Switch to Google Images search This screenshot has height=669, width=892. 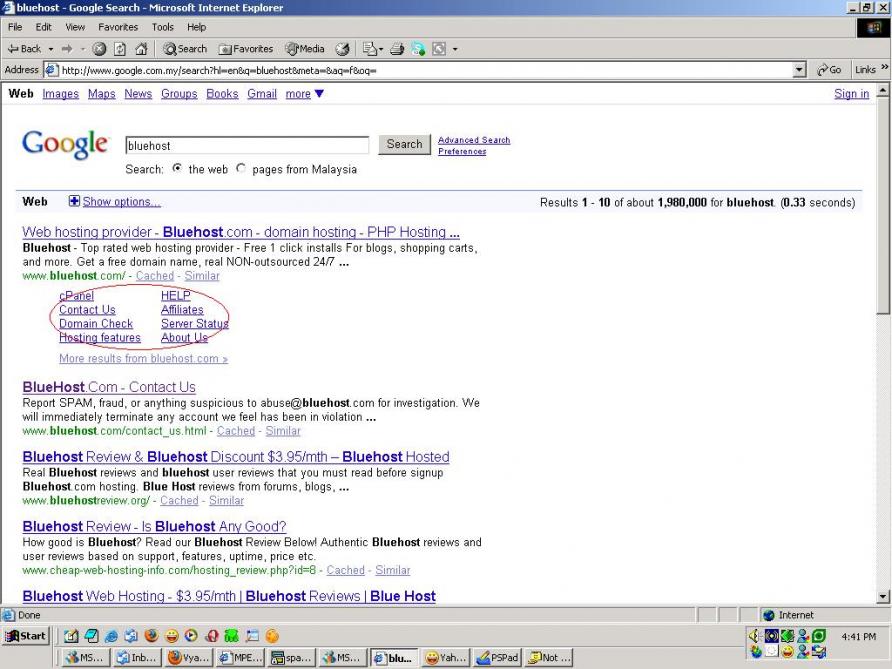60,94
